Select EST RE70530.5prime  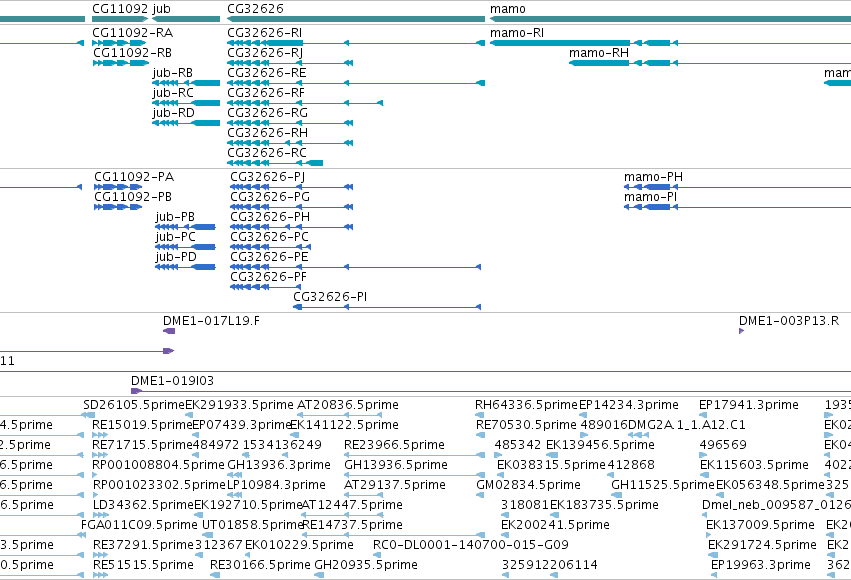coord(526,425)
